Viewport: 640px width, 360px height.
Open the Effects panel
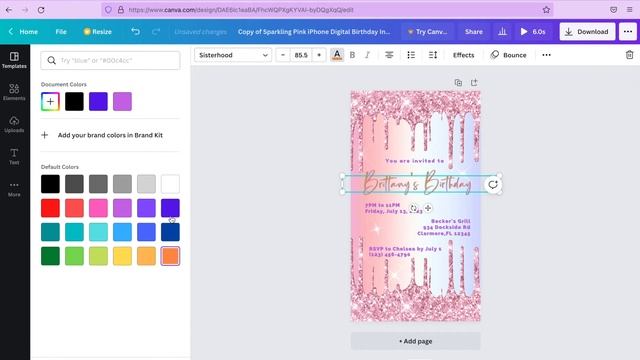464,55
